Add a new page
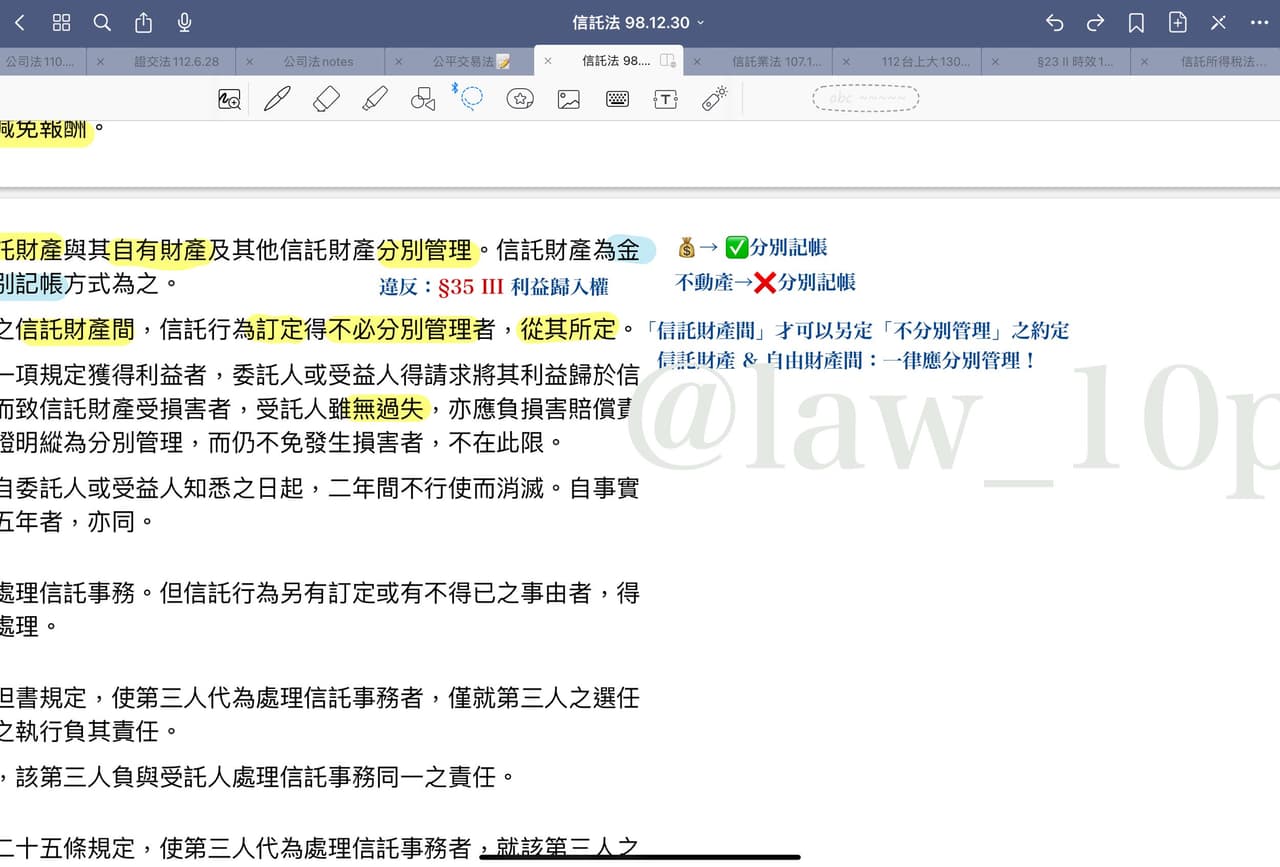 [x=1177, y=22]
